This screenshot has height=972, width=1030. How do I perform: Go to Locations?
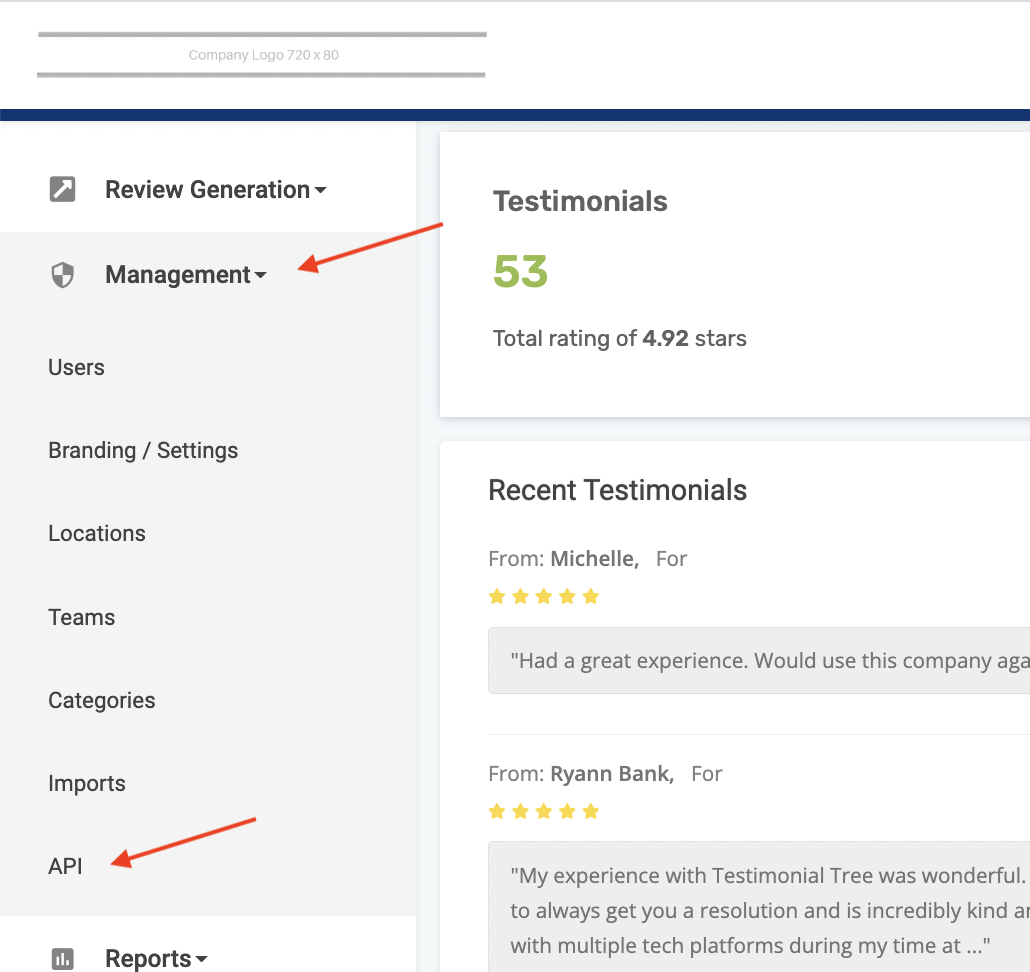97,533
